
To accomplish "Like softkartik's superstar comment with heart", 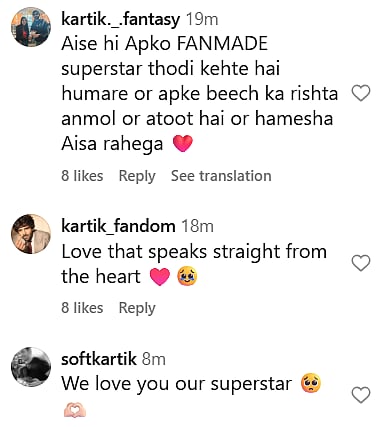I will pyautogui.click(x=361, y=395).
